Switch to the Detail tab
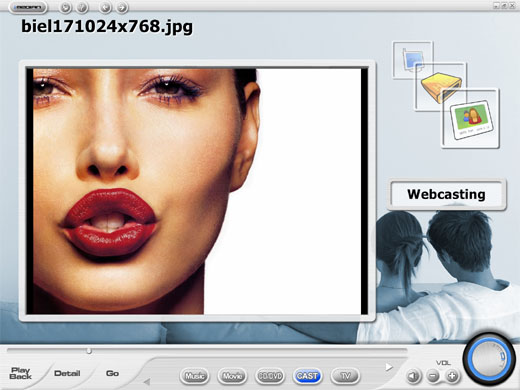The image size is (520, 390). click(67, 373)
